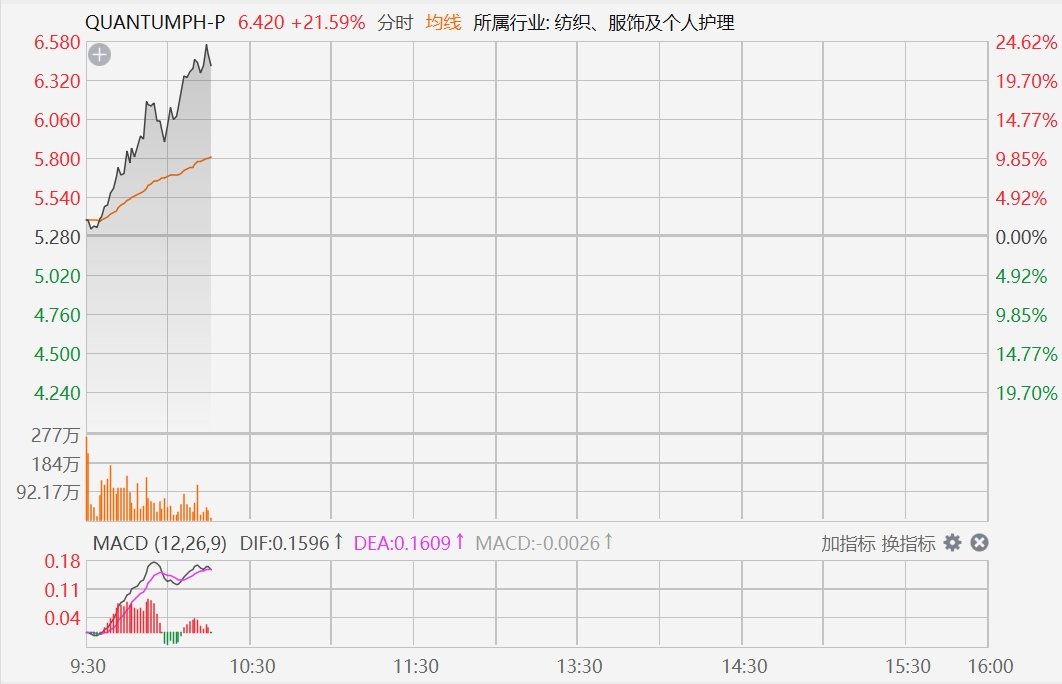Click the 10:30 time axis label
Screen dimensions: 1062x684
tap(253, 666)
